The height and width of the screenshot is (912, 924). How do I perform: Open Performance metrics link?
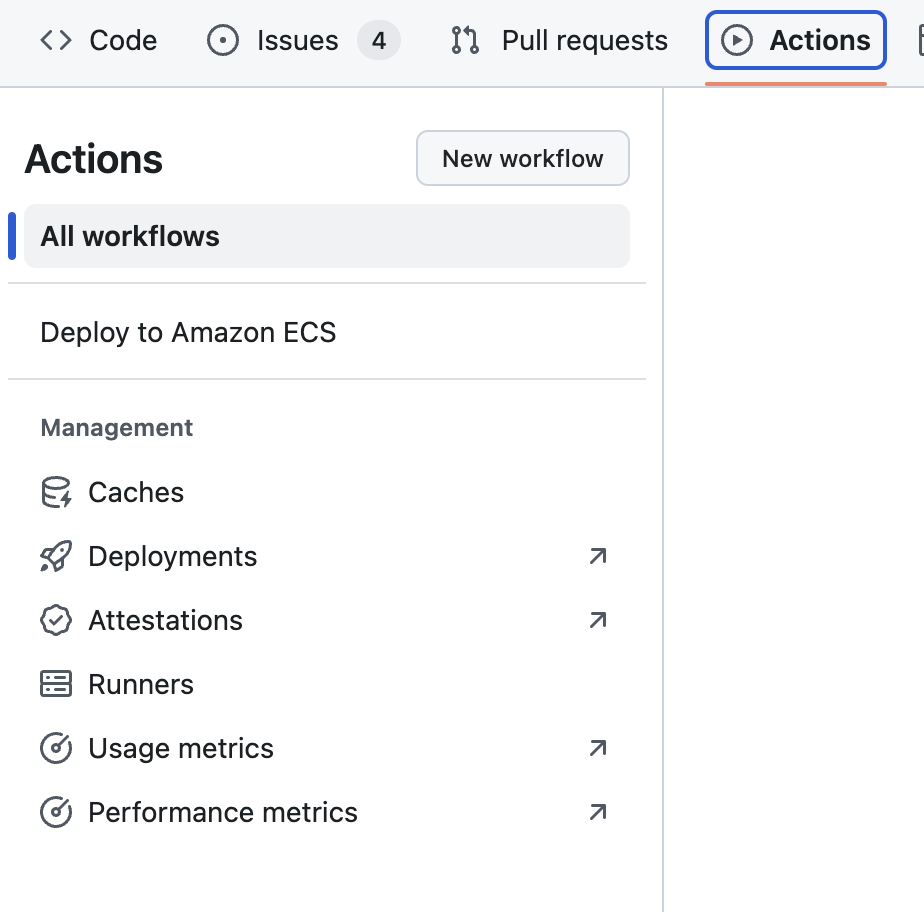pos(327,812)
